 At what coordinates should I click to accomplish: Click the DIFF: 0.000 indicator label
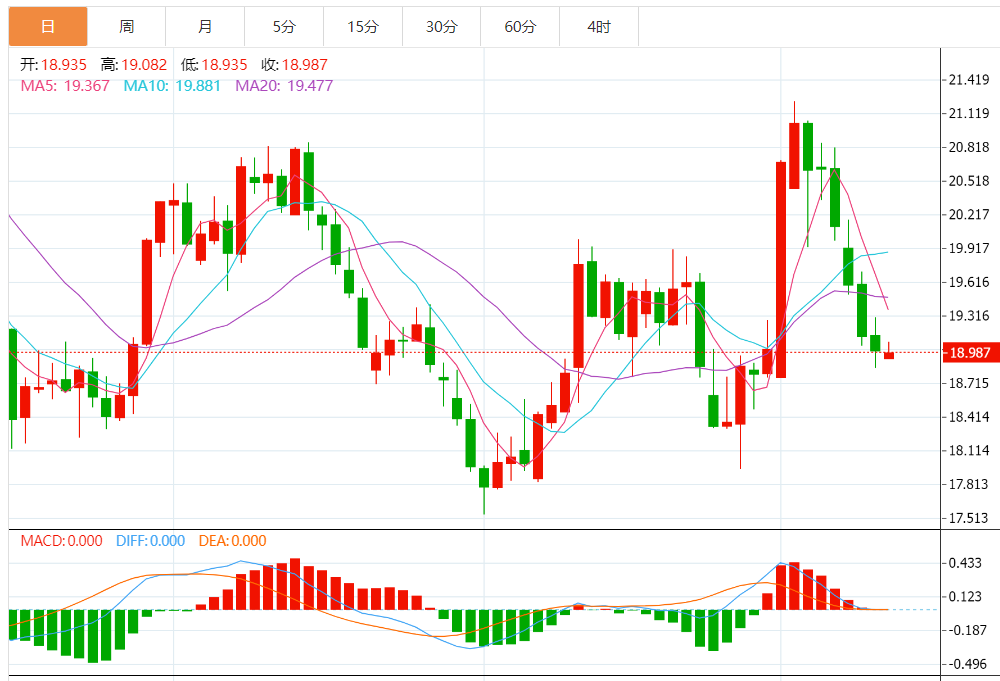point(151,541)
